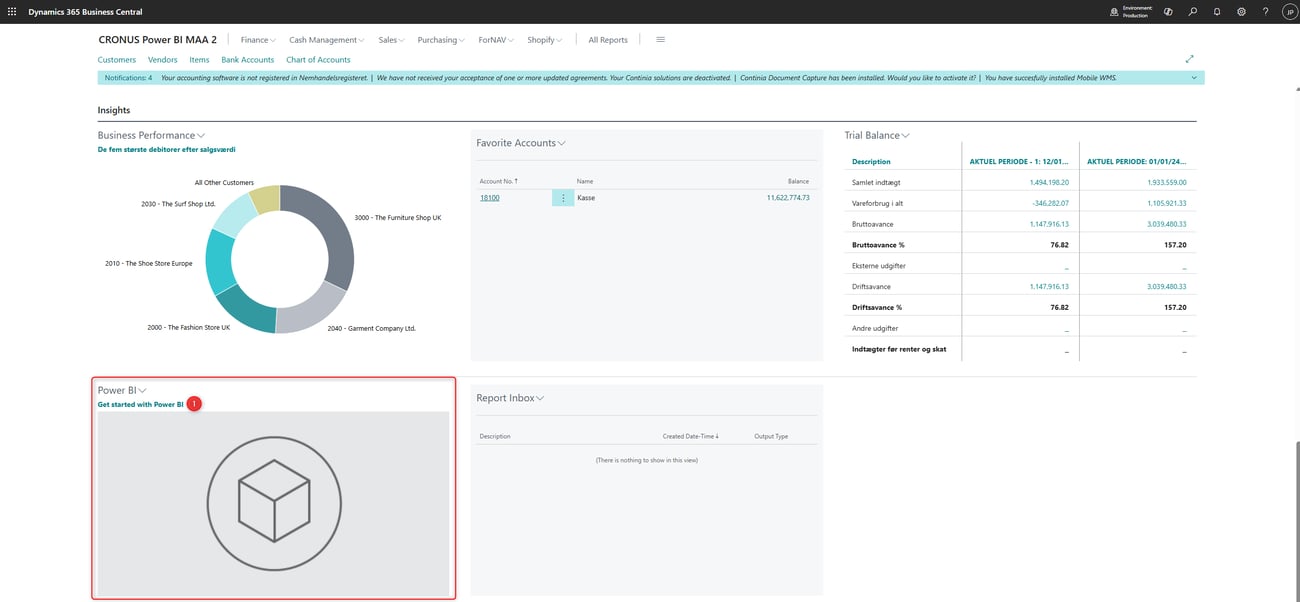
Task: Click the Output Type column header
Action: (771, 436)
